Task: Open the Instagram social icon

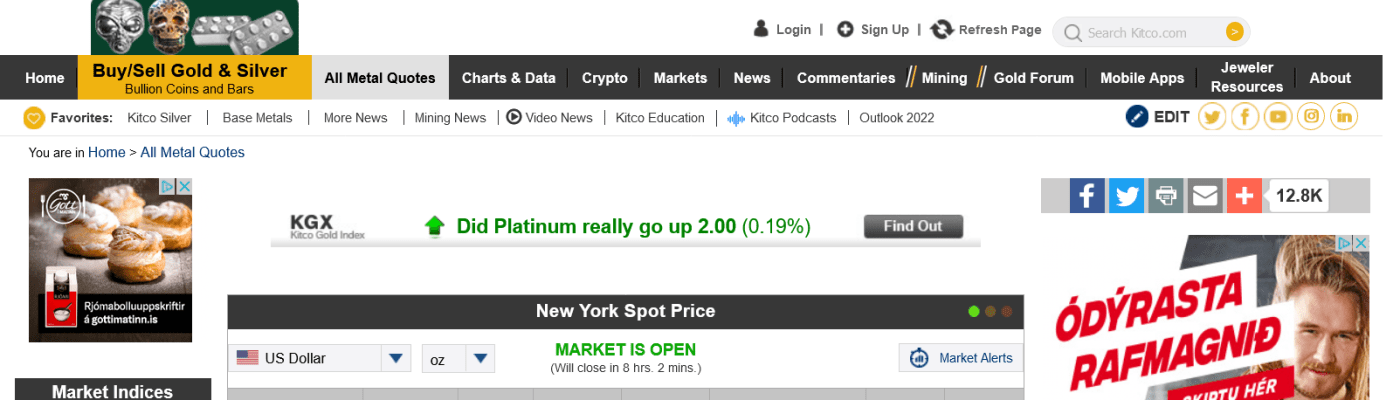Action: tap(1312, 117)
